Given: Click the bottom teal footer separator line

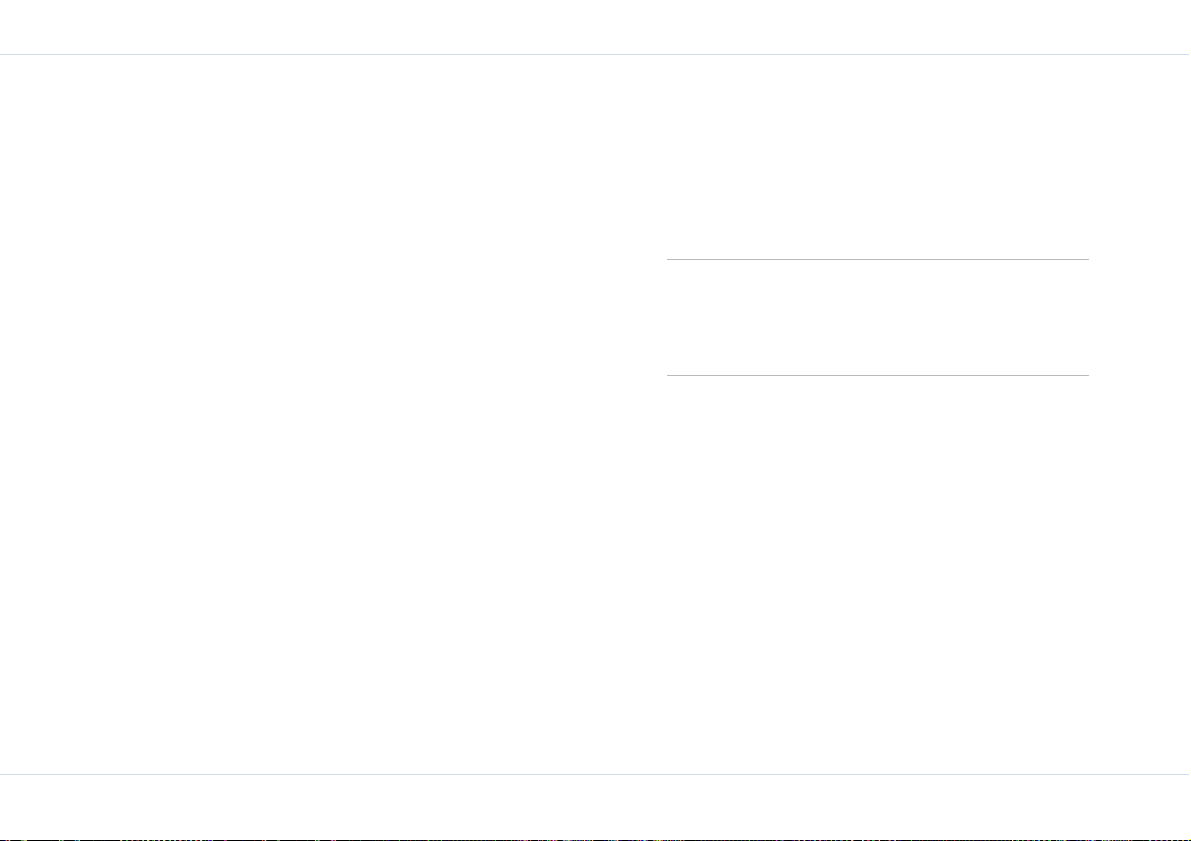Looking at the screenshot, I should (596, 775).
